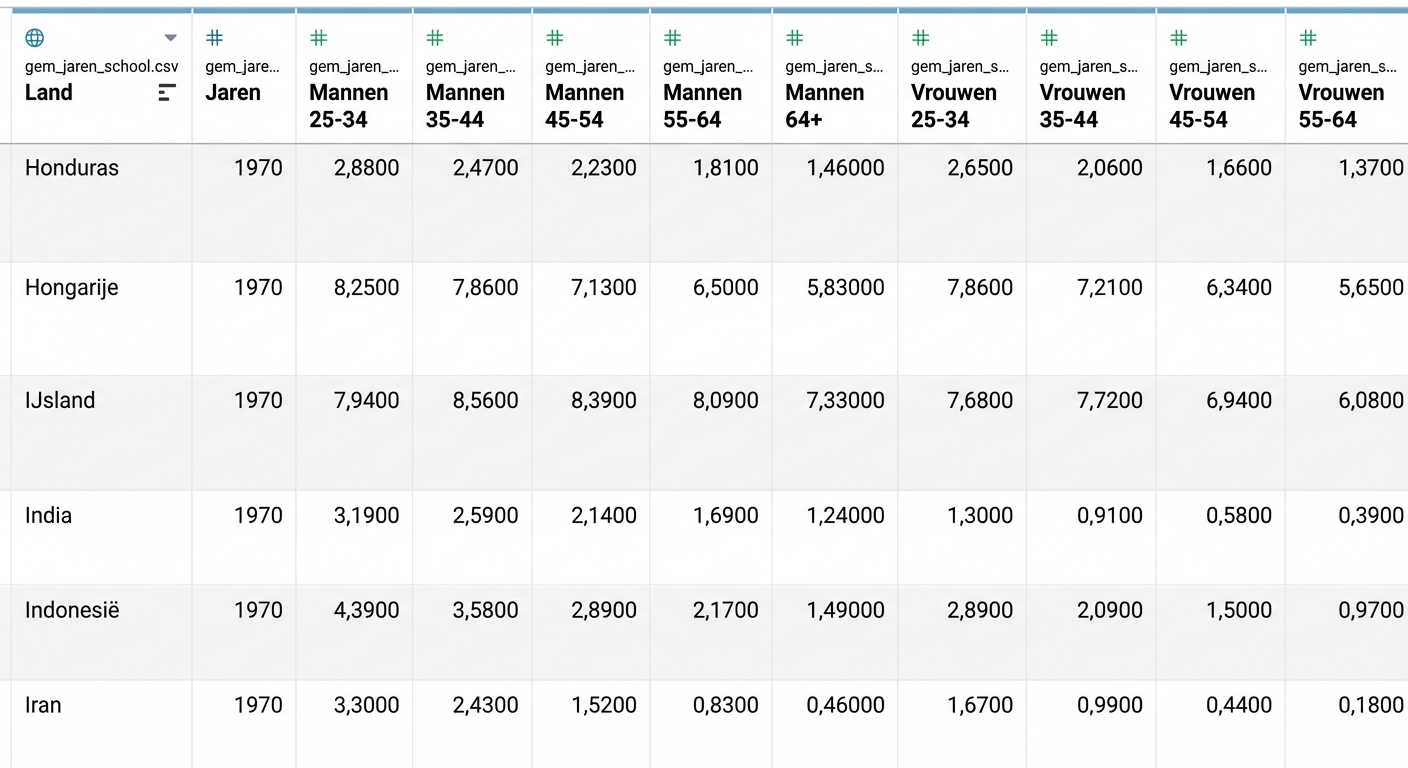Image resolution: width=1408 pixels, height=768 pixels.
Task: Open the Land column dropdown arrow
Action: point(170,38)
